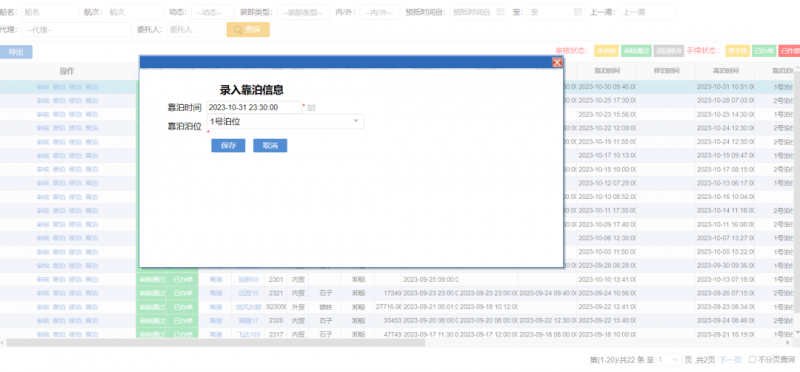Viewport: 800px width, 372px height.
Task: Open the 动态 filter dropdown
Action: (213, 12)
